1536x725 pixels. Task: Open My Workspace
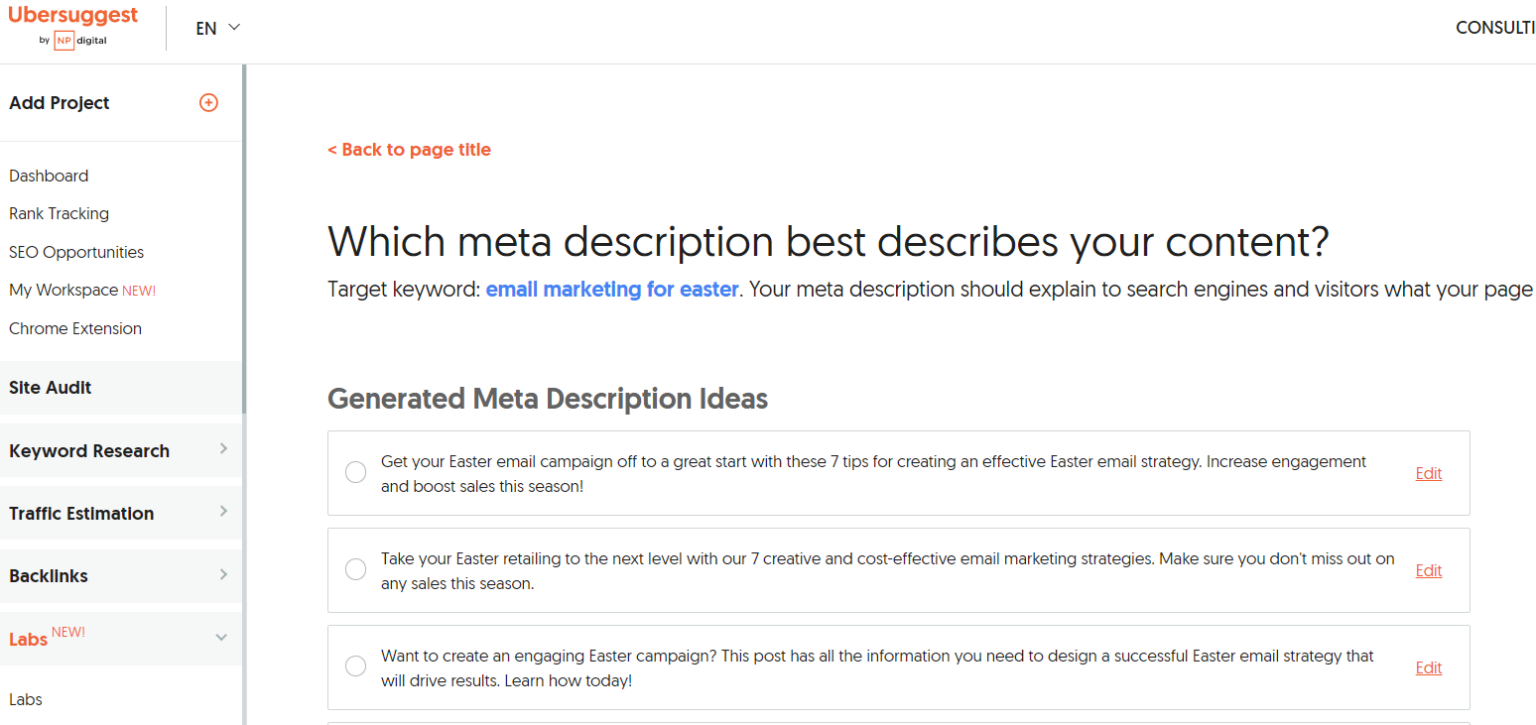click(x=64, y=290)
